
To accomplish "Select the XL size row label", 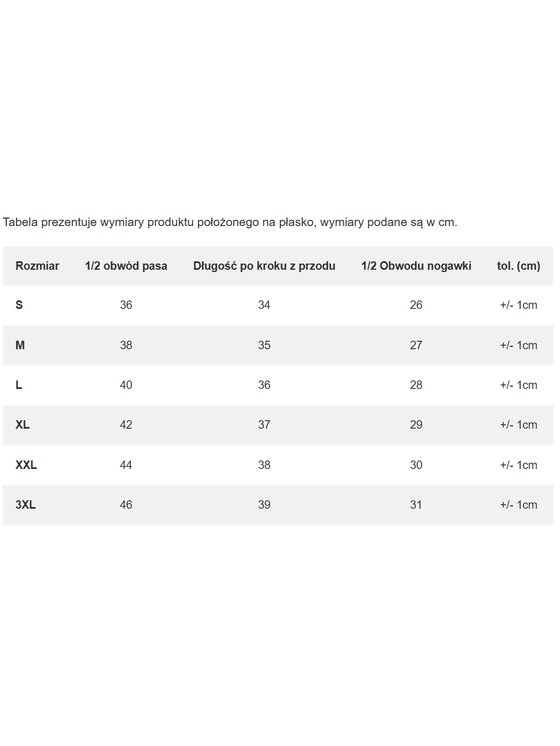I will (x=22, y=425).
